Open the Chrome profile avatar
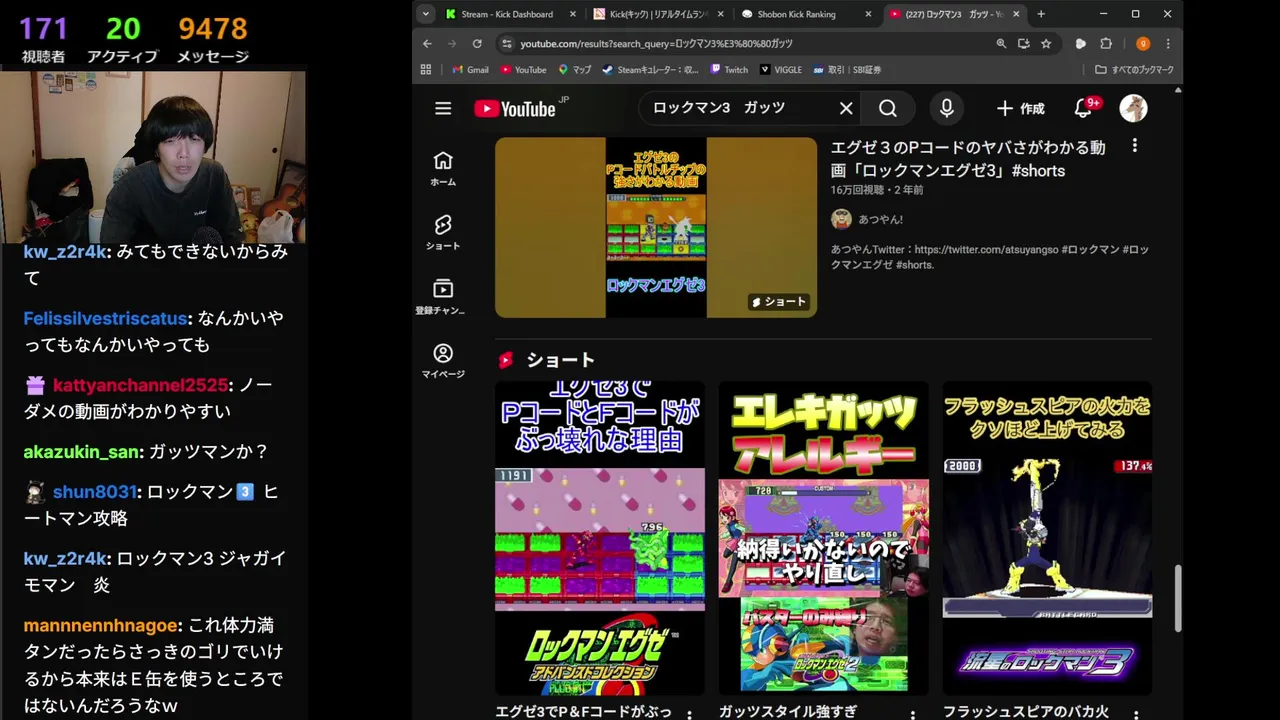The image size is (1280, 720). (1143, 44)
